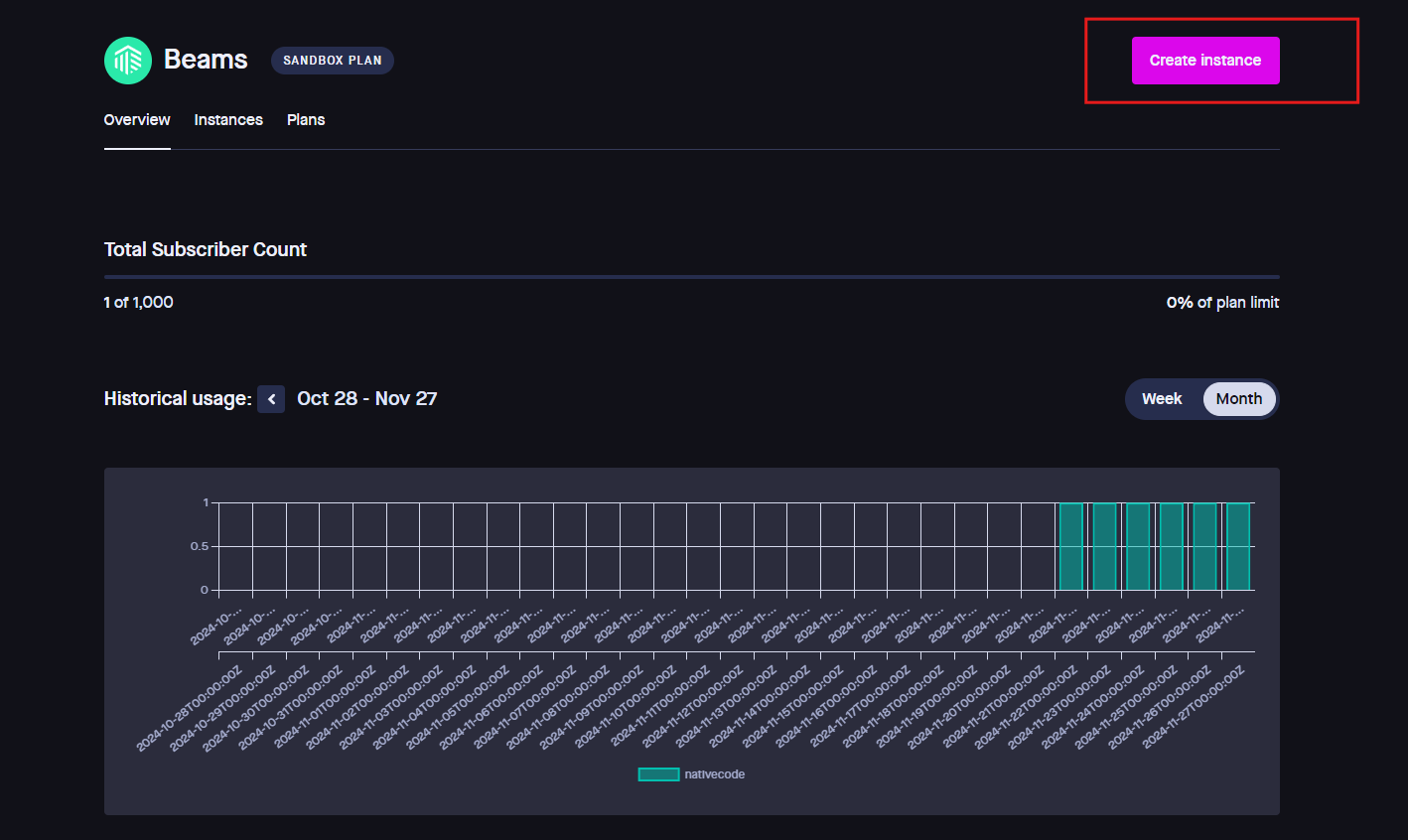
Task: Select the last bar for November 27
Action: pyautogui.click(x=1238, y=547)
